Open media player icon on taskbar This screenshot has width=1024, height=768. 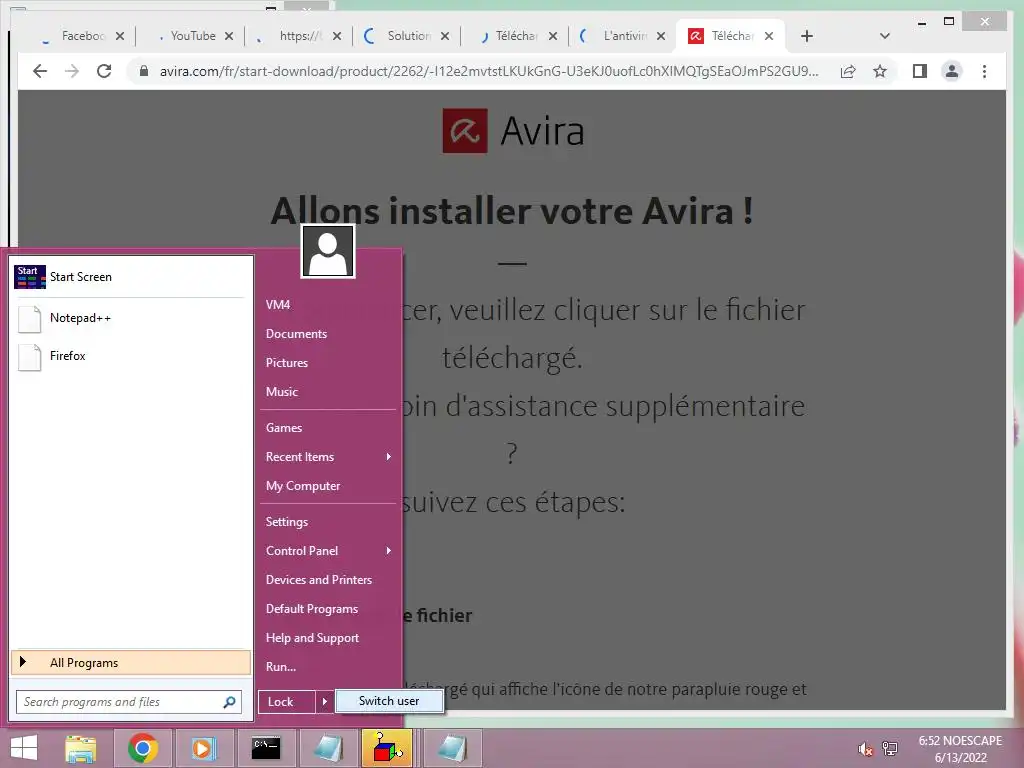[x=203, y=748]
